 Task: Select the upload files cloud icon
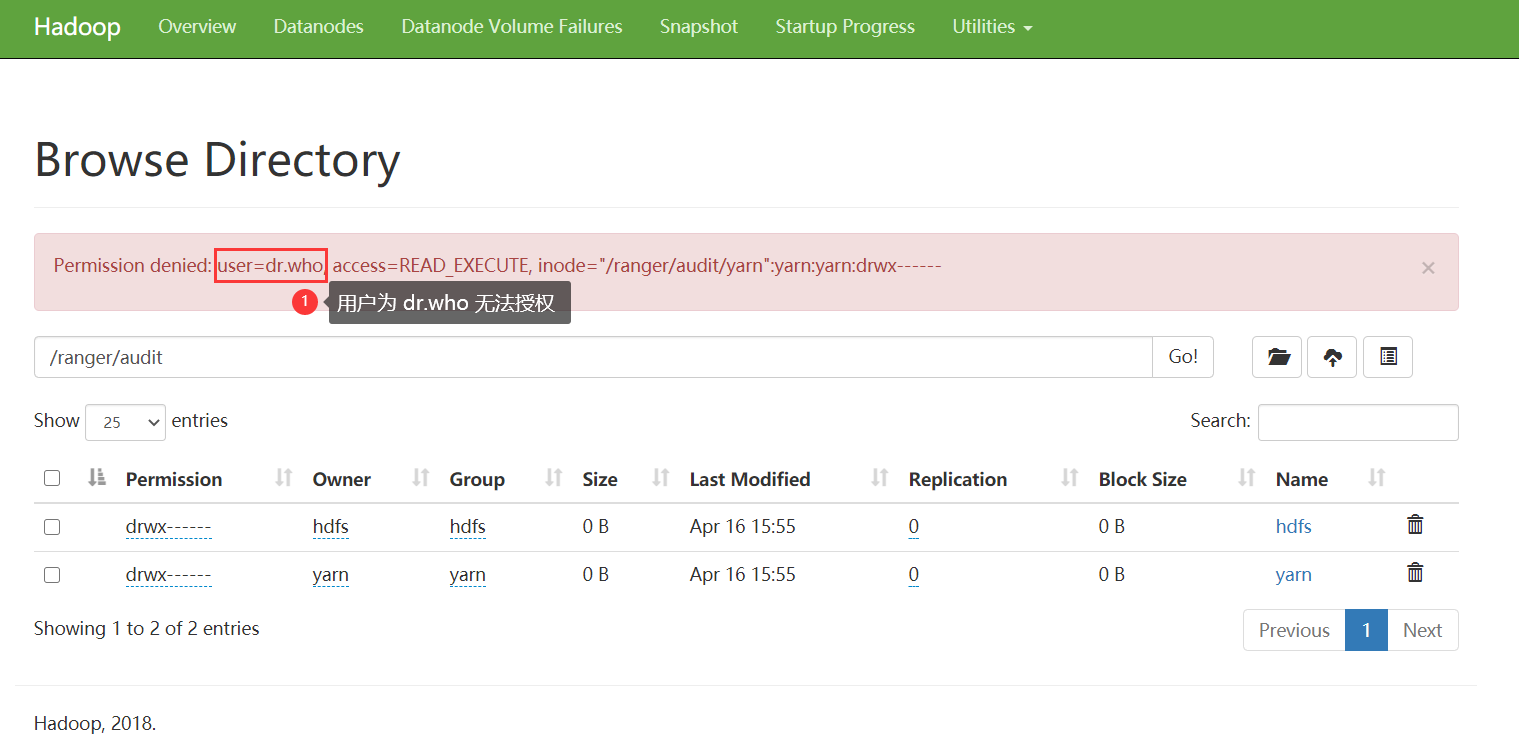pyautogui.click(x=1331, y=357)
